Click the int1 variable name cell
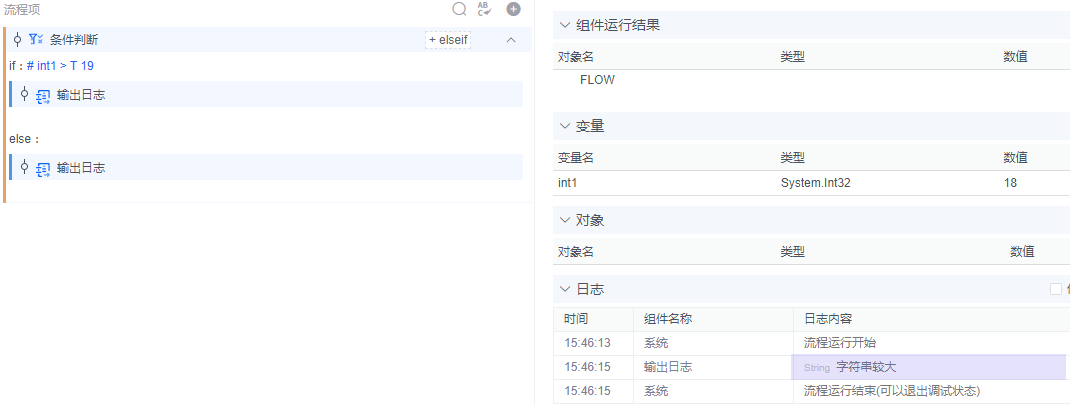Image resolution: width=1070 pixels, height=405 pixels. click(568, 183)
